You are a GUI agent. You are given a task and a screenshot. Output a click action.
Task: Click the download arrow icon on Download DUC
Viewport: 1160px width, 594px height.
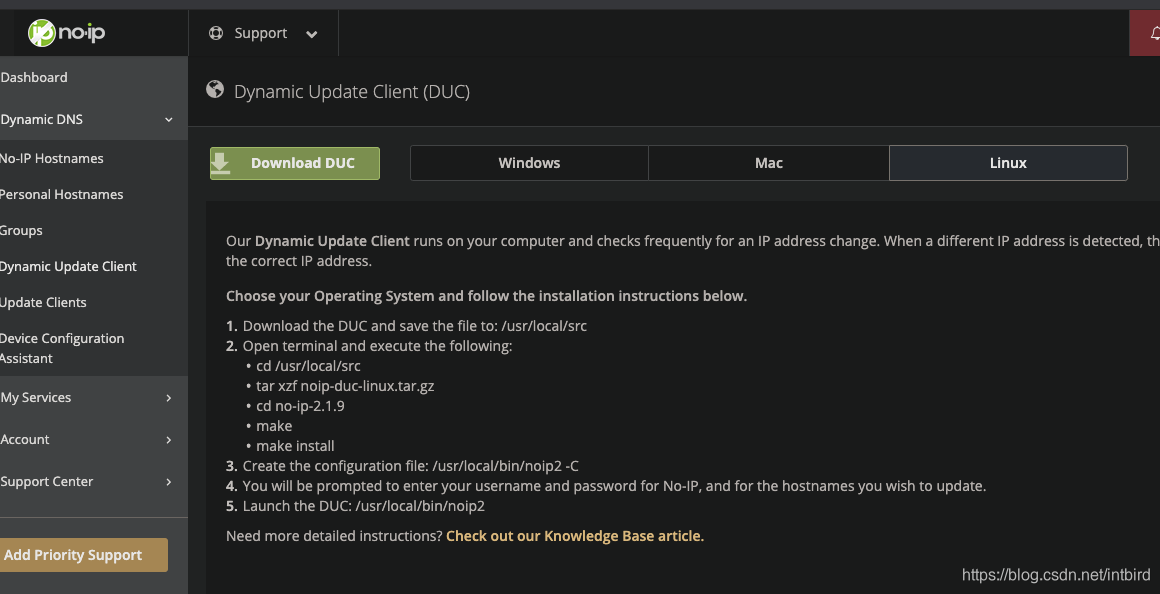[221, 163]
